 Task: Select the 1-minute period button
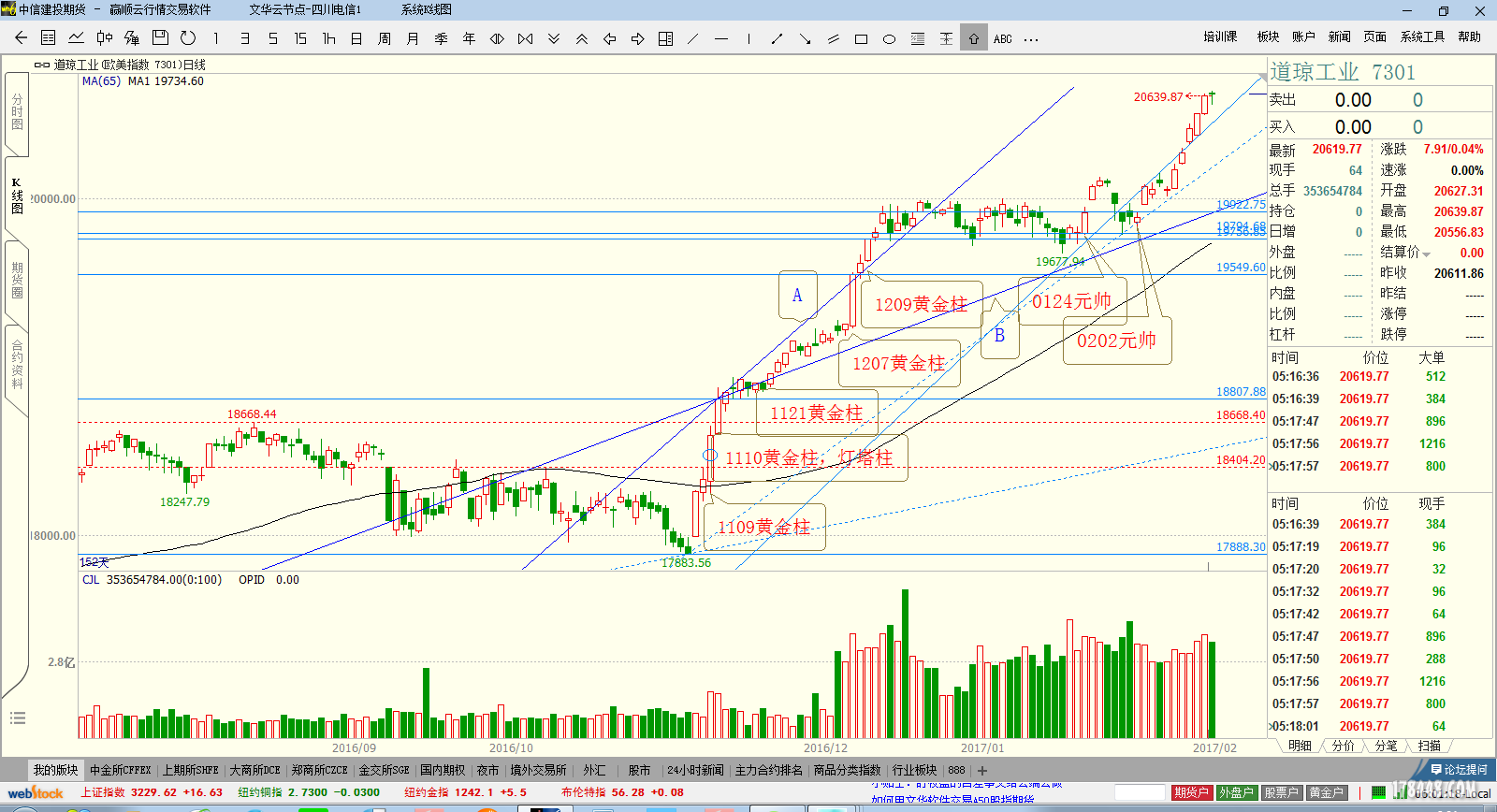(x=216, y=38)
